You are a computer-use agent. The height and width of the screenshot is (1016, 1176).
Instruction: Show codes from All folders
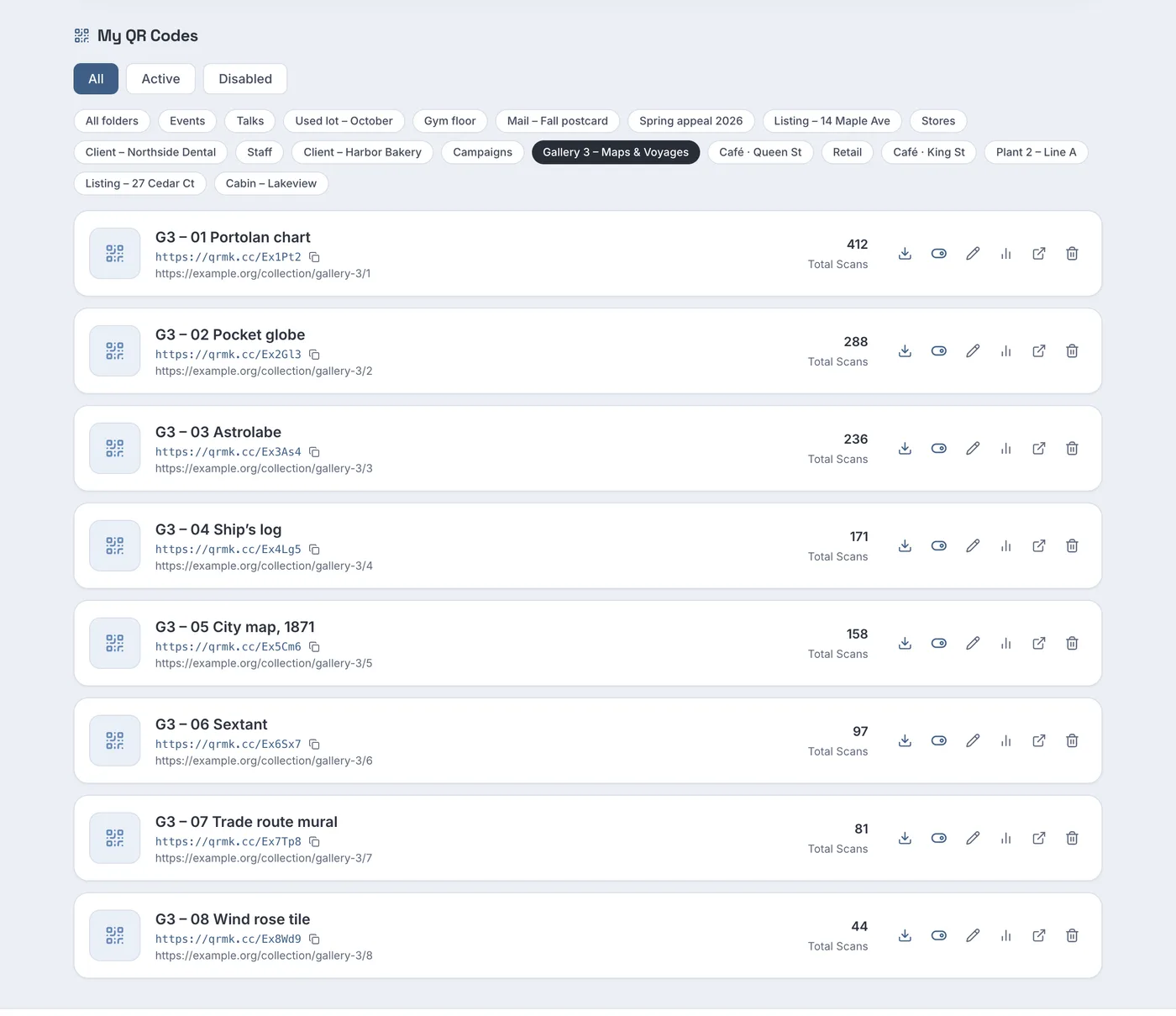(x=112, y=121)
